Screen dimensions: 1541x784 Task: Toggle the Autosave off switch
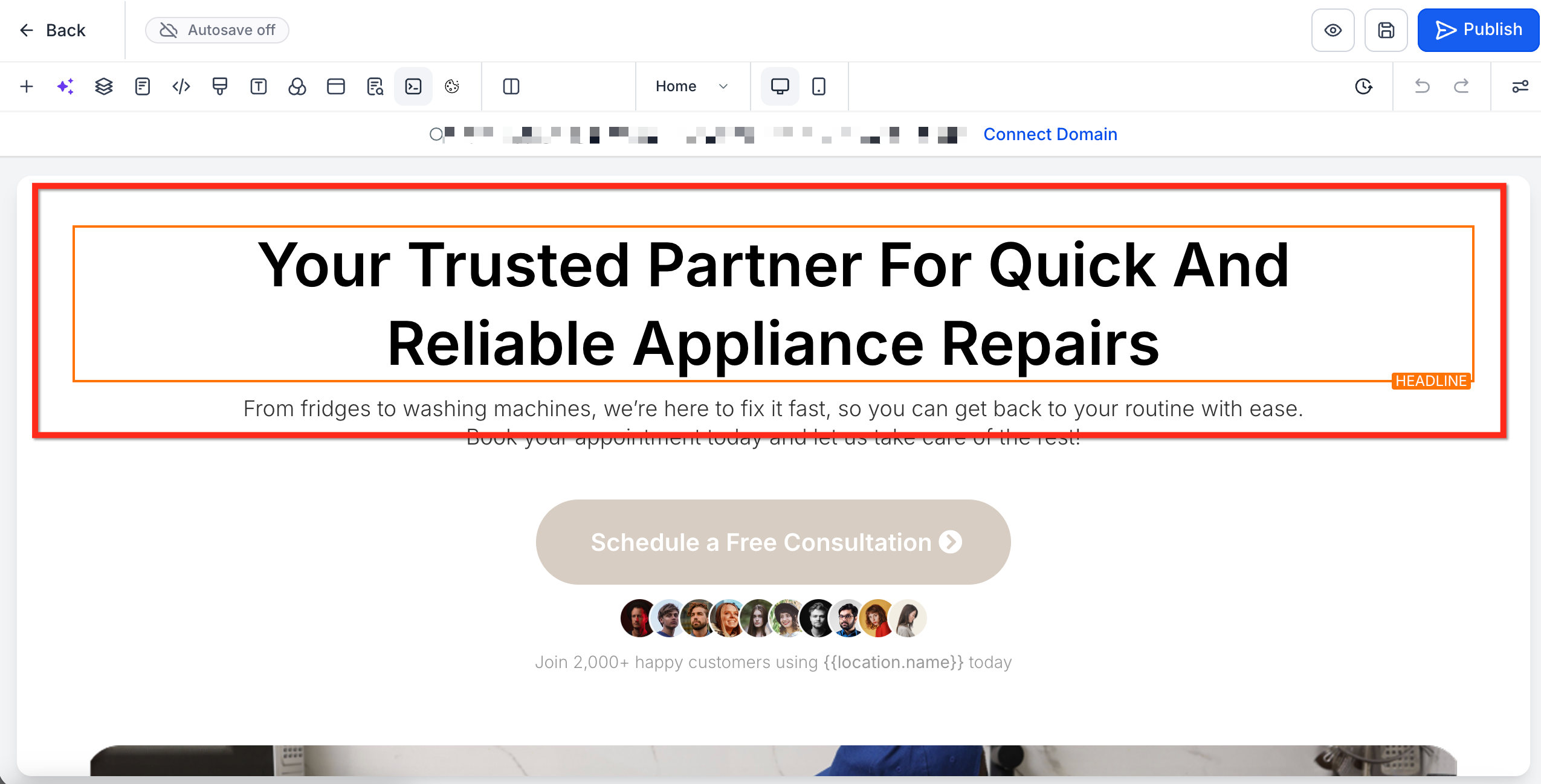pos(218,30)
